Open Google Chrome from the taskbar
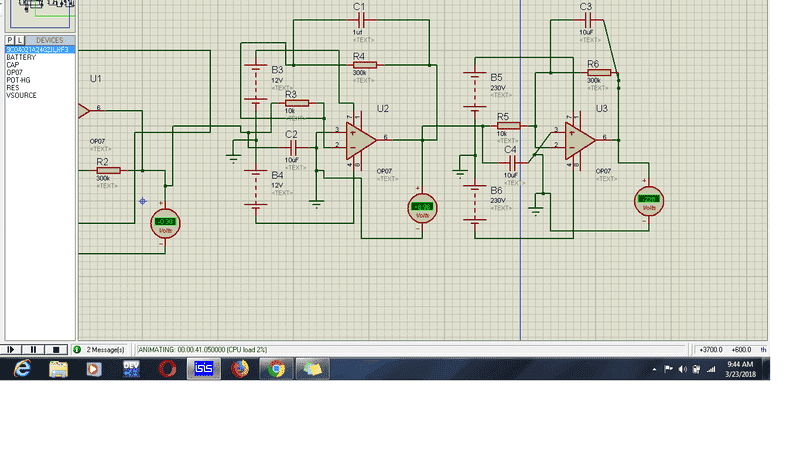The image size is (800, 450). [x=275, y=368]
